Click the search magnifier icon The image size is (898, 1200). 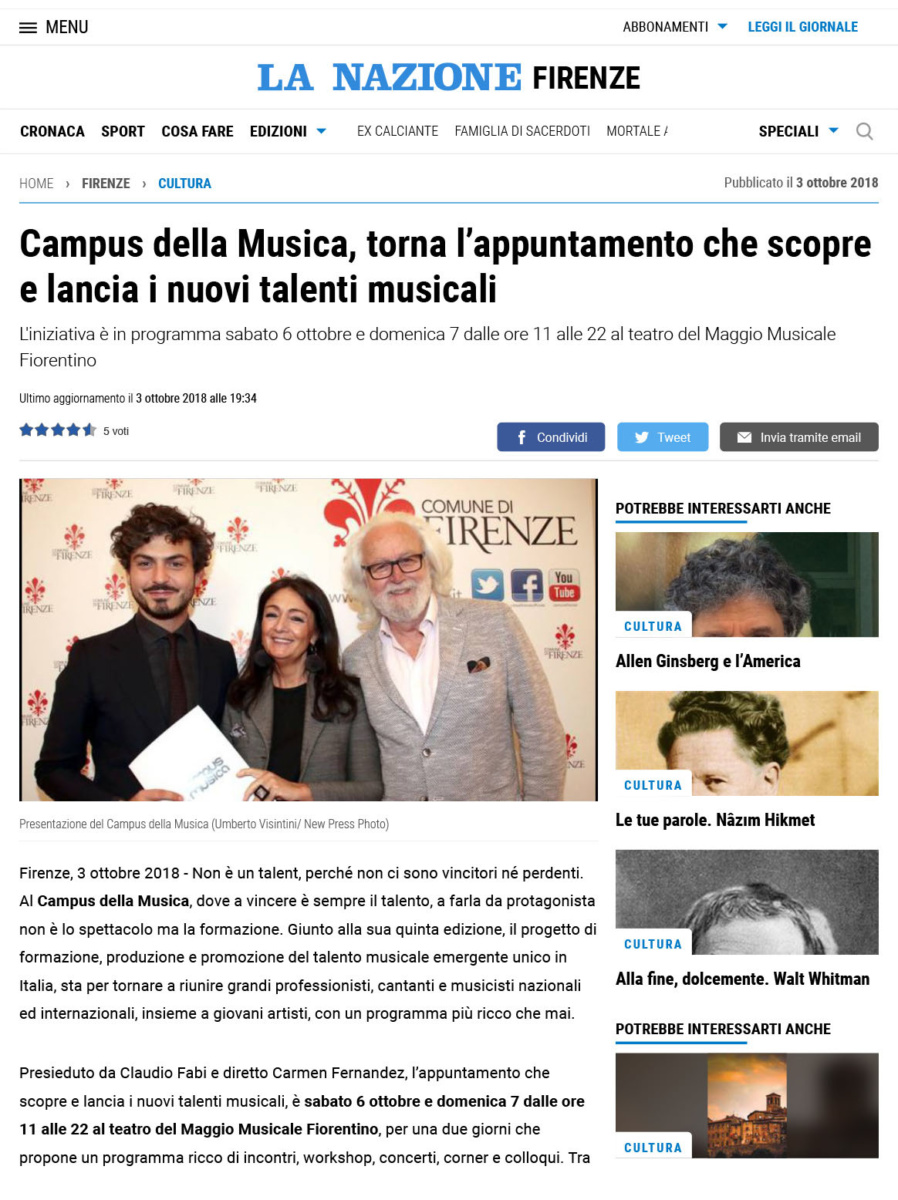[864, 131]
